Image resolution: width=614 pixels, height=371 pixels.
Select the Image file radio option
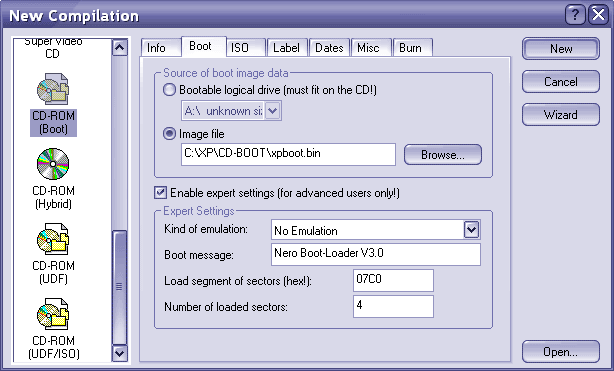coord(169,134)
